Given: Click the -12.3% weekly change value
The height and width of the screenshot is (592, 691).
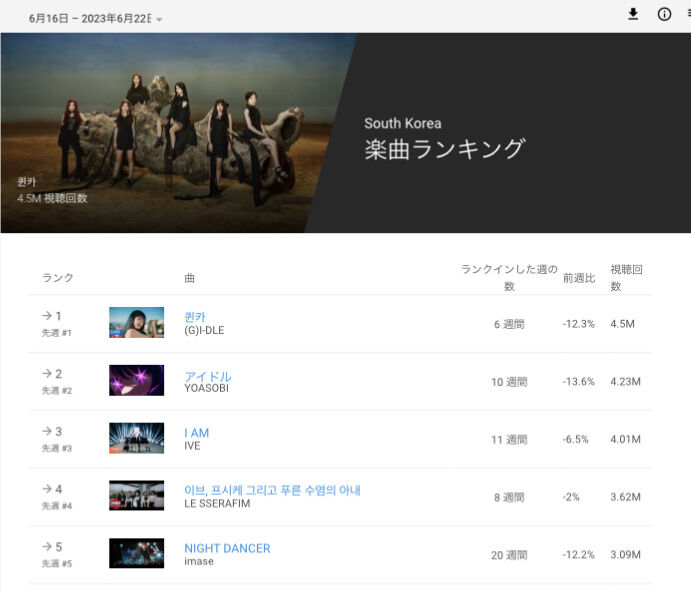Looking at the screenshot, I should pos(579,324).
